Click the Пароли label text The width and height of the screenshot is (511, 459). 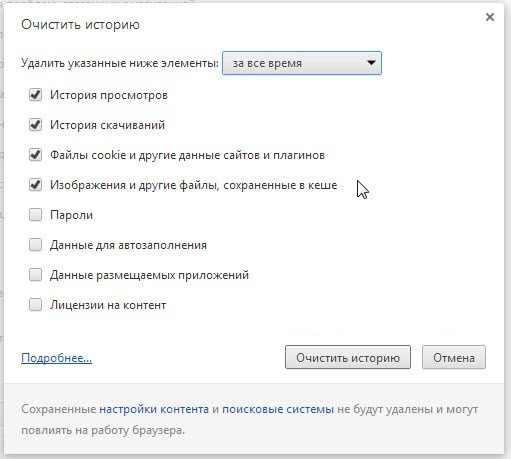tap(71, 215)
